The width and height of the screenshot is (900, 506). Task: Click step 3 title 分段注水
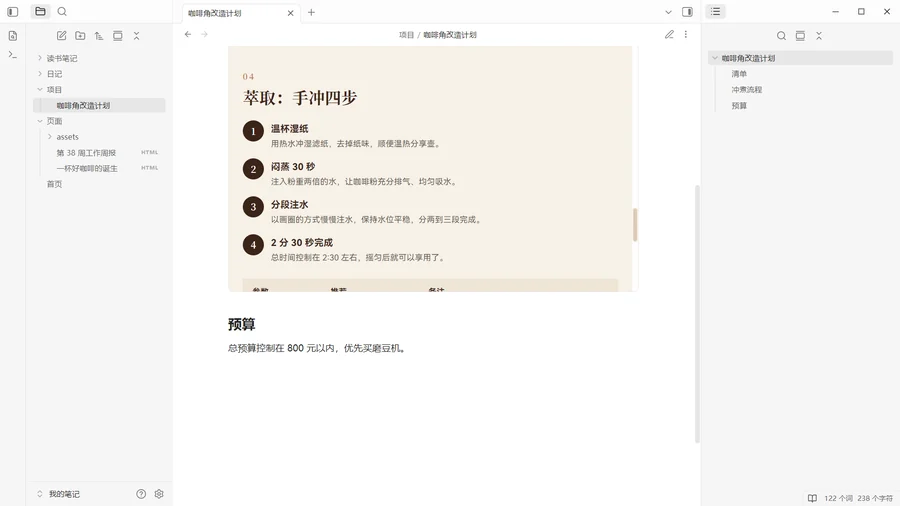tap(289, 204)
